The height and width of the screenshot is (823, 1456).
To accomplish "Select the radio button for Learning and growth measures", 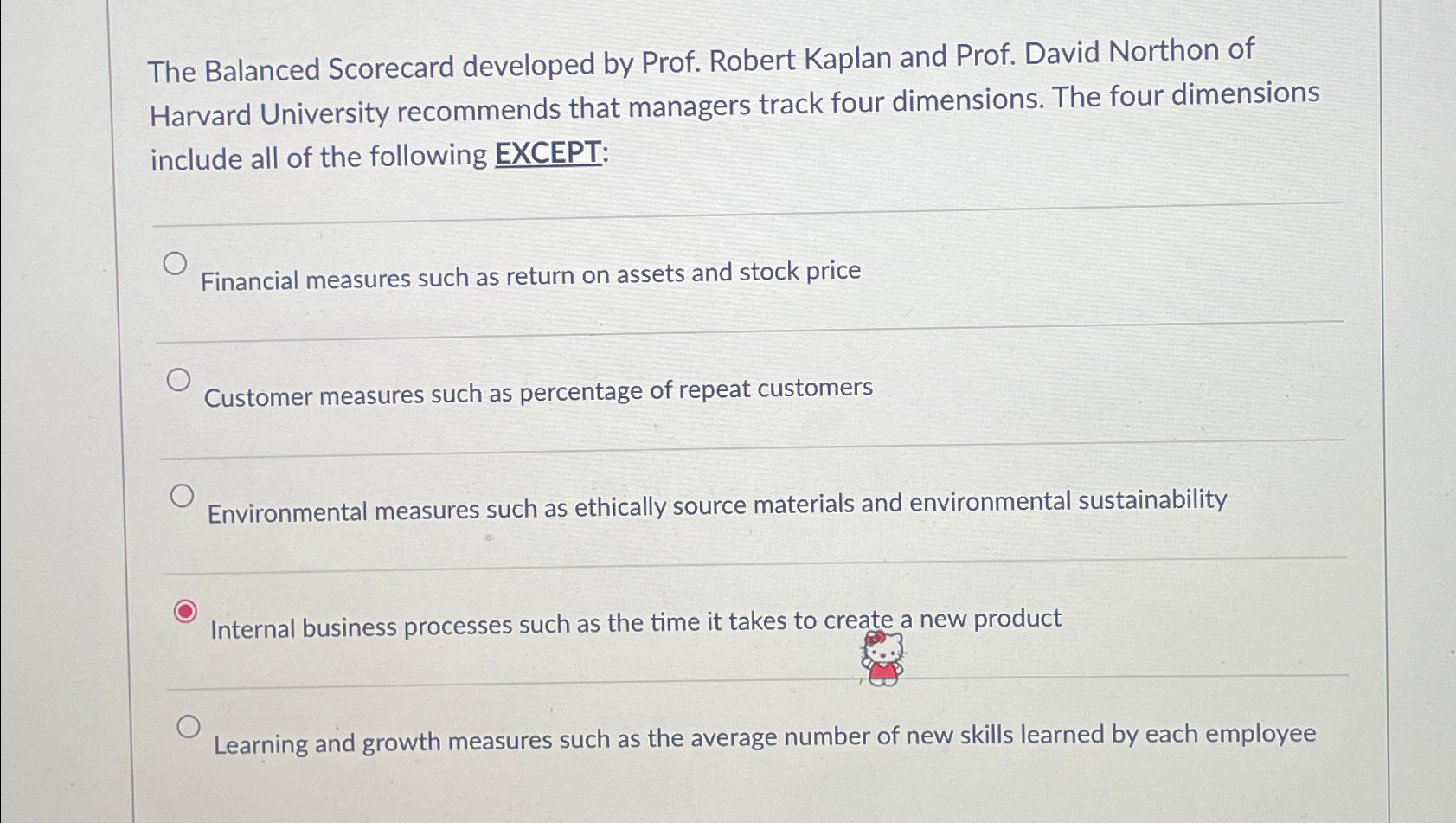I will coord(189,726).
